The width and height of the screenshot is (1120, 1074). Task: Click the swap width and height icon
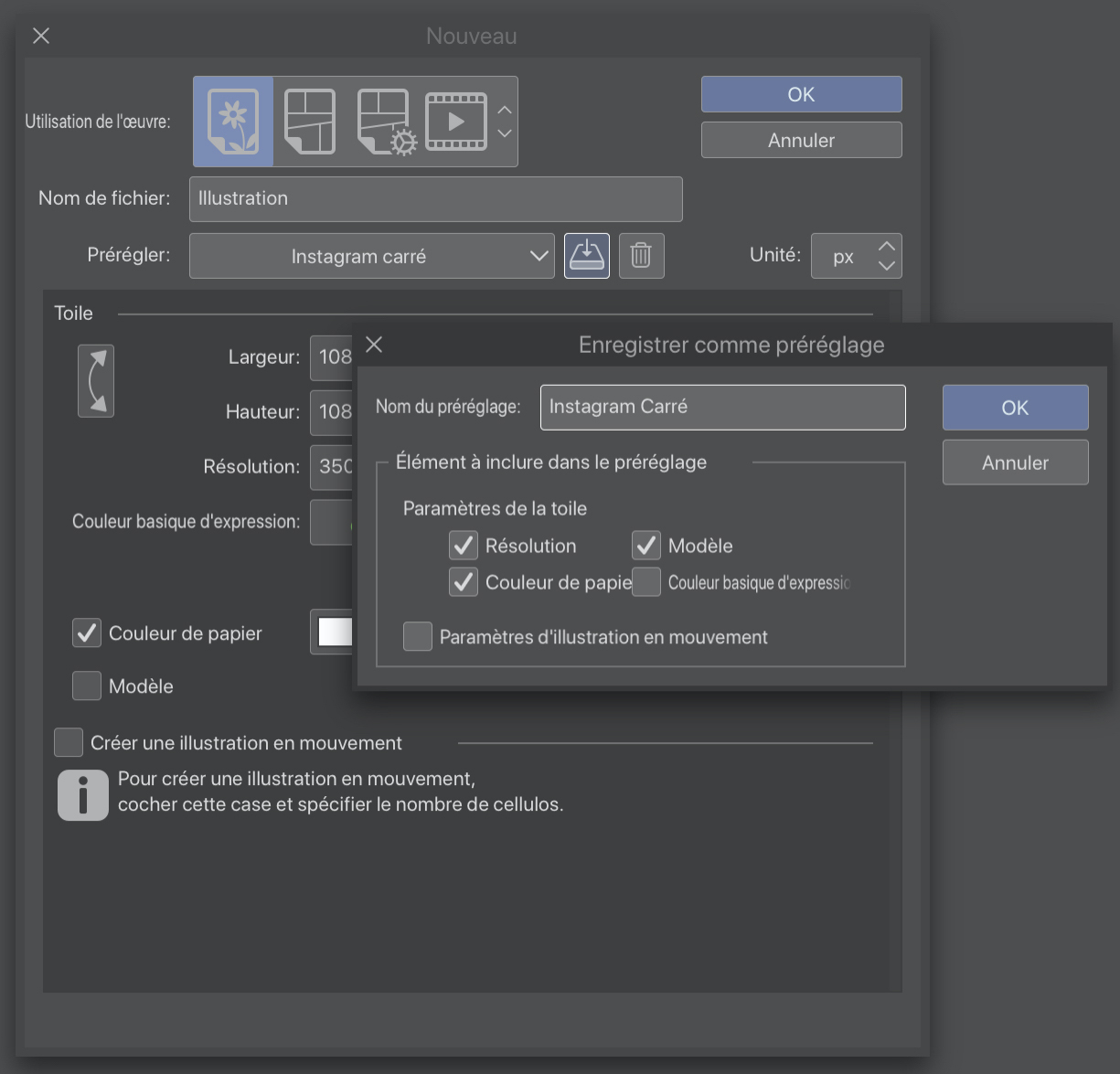click(x=96, y=381)
